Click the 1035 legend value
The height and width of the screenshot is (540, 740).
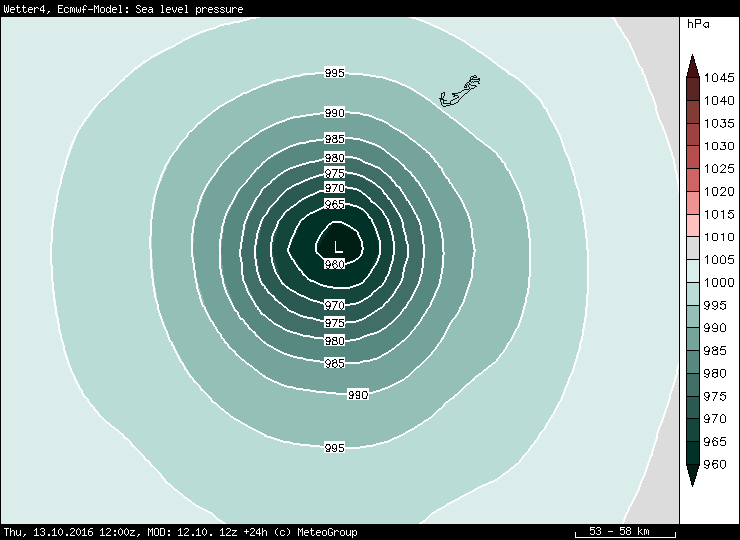[719, 123]
